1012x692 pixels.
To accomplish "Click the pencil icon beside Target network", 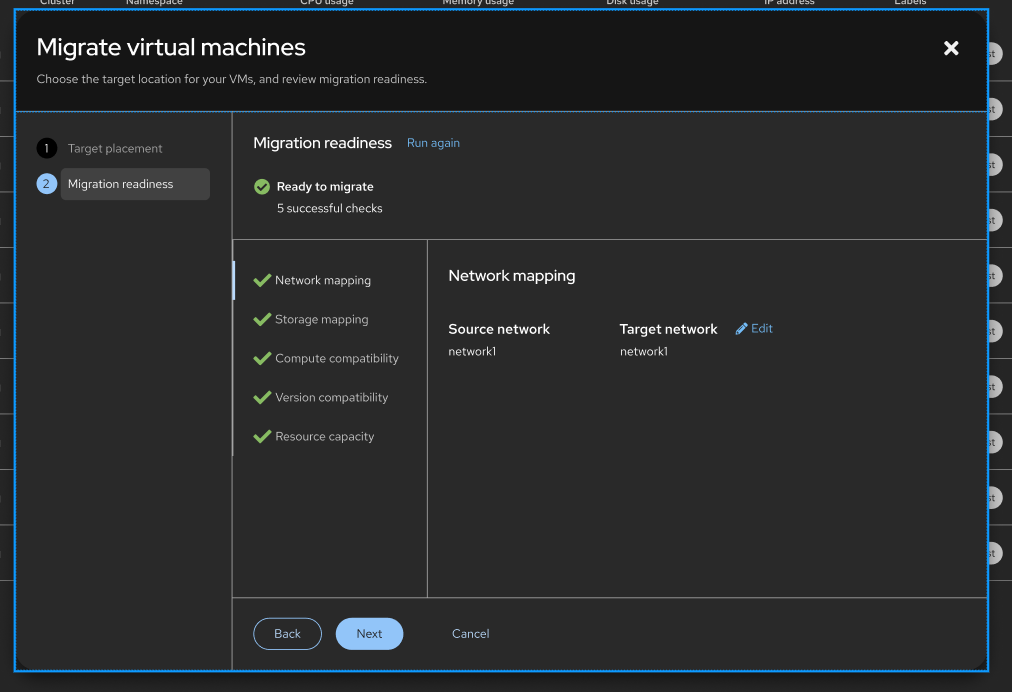I will 742,329.
